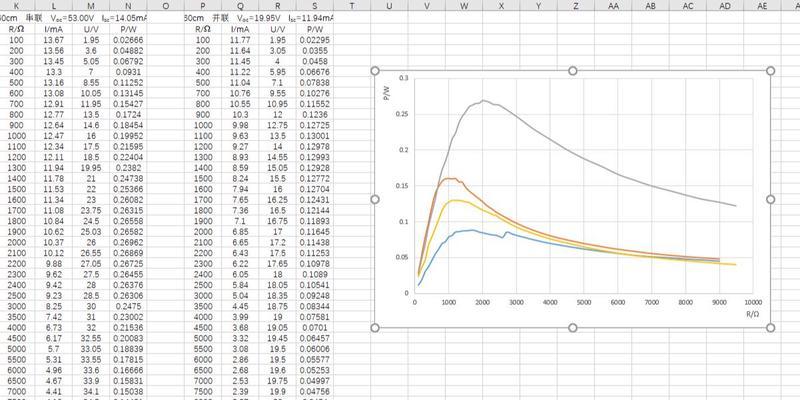
Task: Click the I/mA header in column L
Action: click(x=54, y=29)
